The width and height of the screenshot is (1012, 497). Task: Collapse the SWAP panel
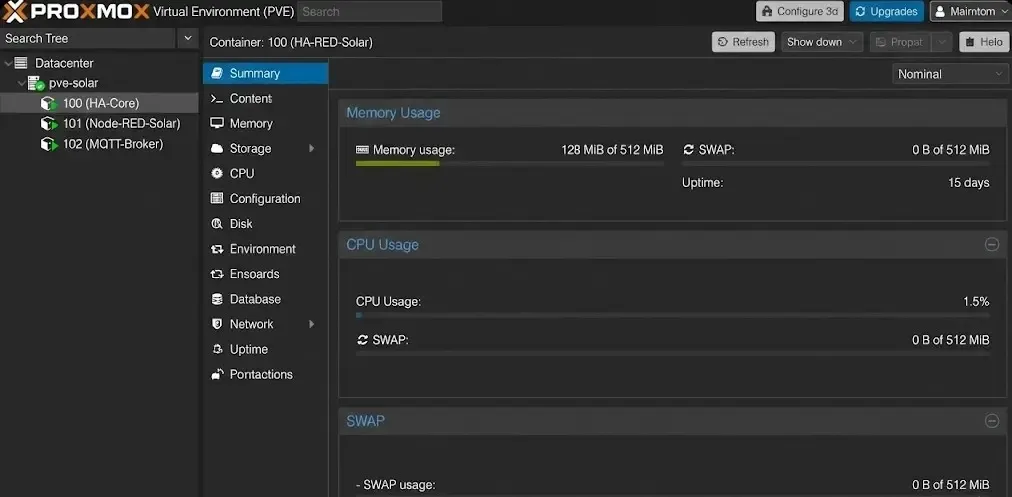tap(991, 421)
